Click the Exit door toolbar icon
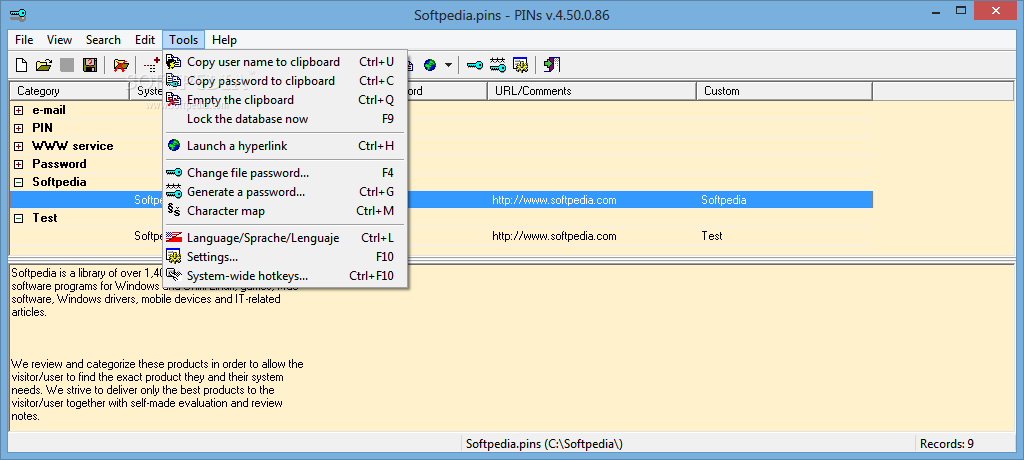 [x=552, y=65]
